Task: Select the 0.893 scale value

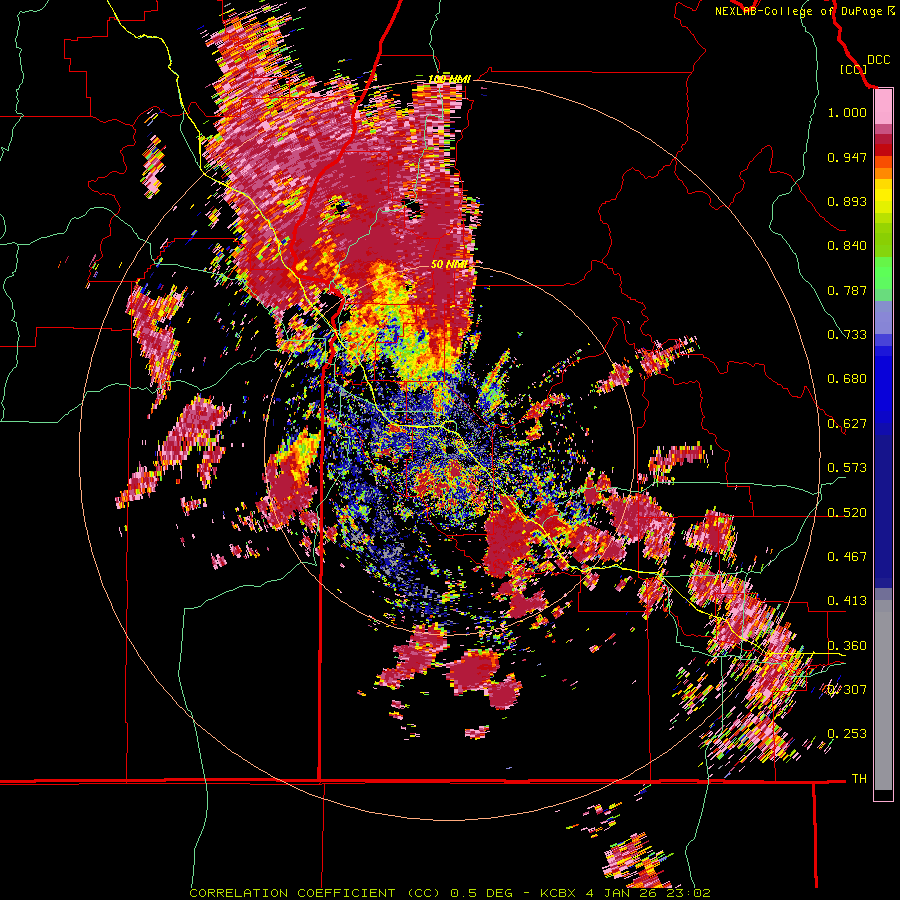Action: 847,201
